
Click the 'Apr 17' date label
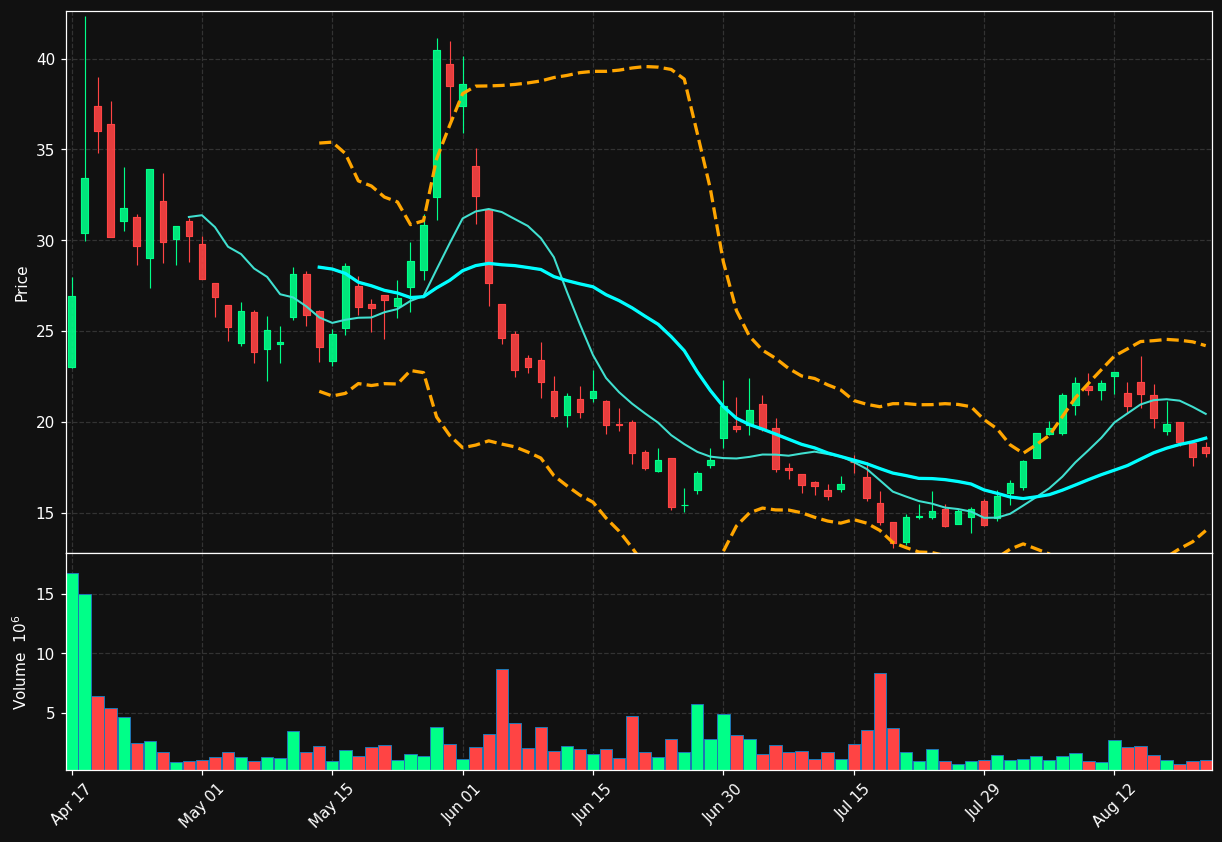69,802
